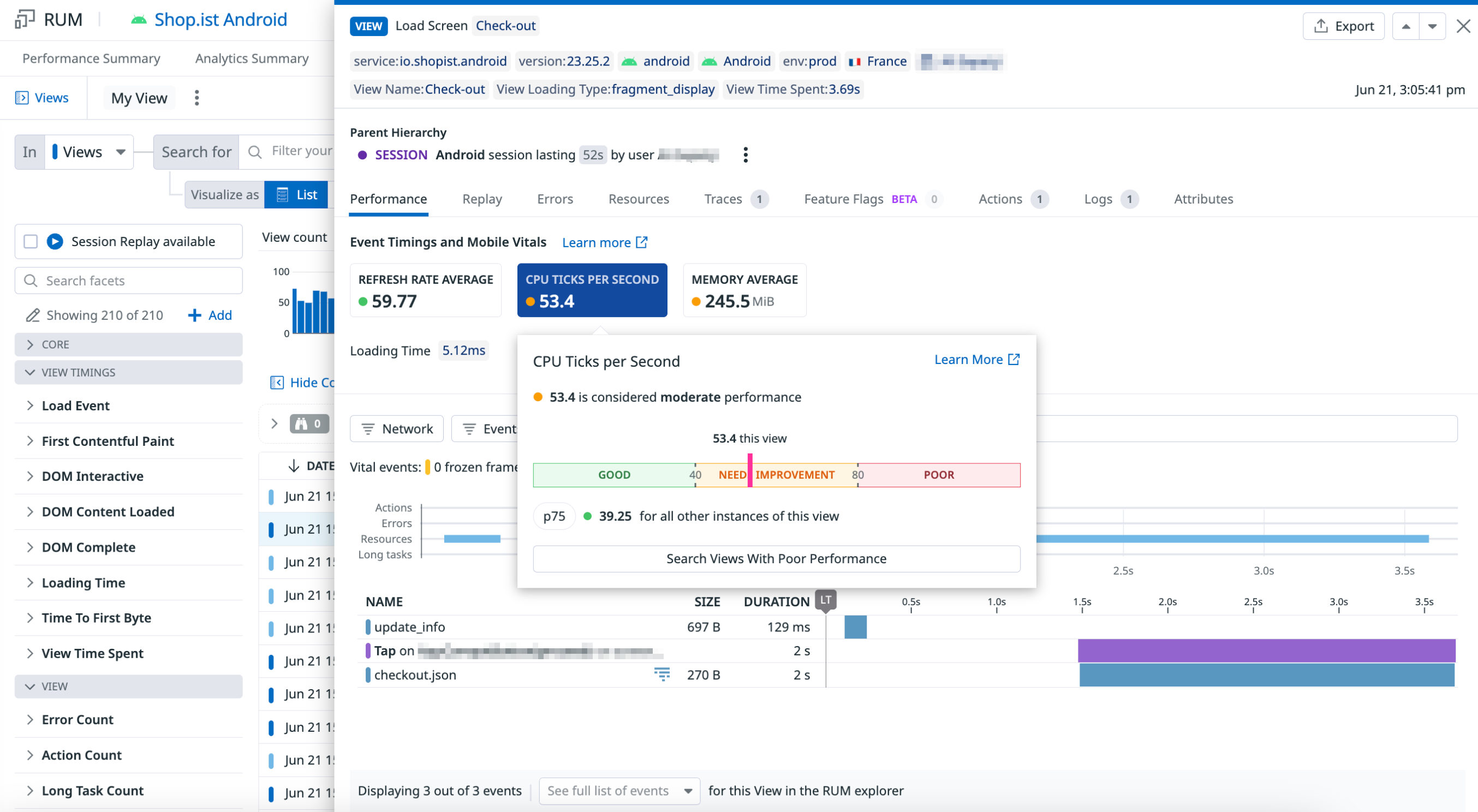
Task: Click the RUM logo icon
Action: pyautogui.click(x=25, y=19)
